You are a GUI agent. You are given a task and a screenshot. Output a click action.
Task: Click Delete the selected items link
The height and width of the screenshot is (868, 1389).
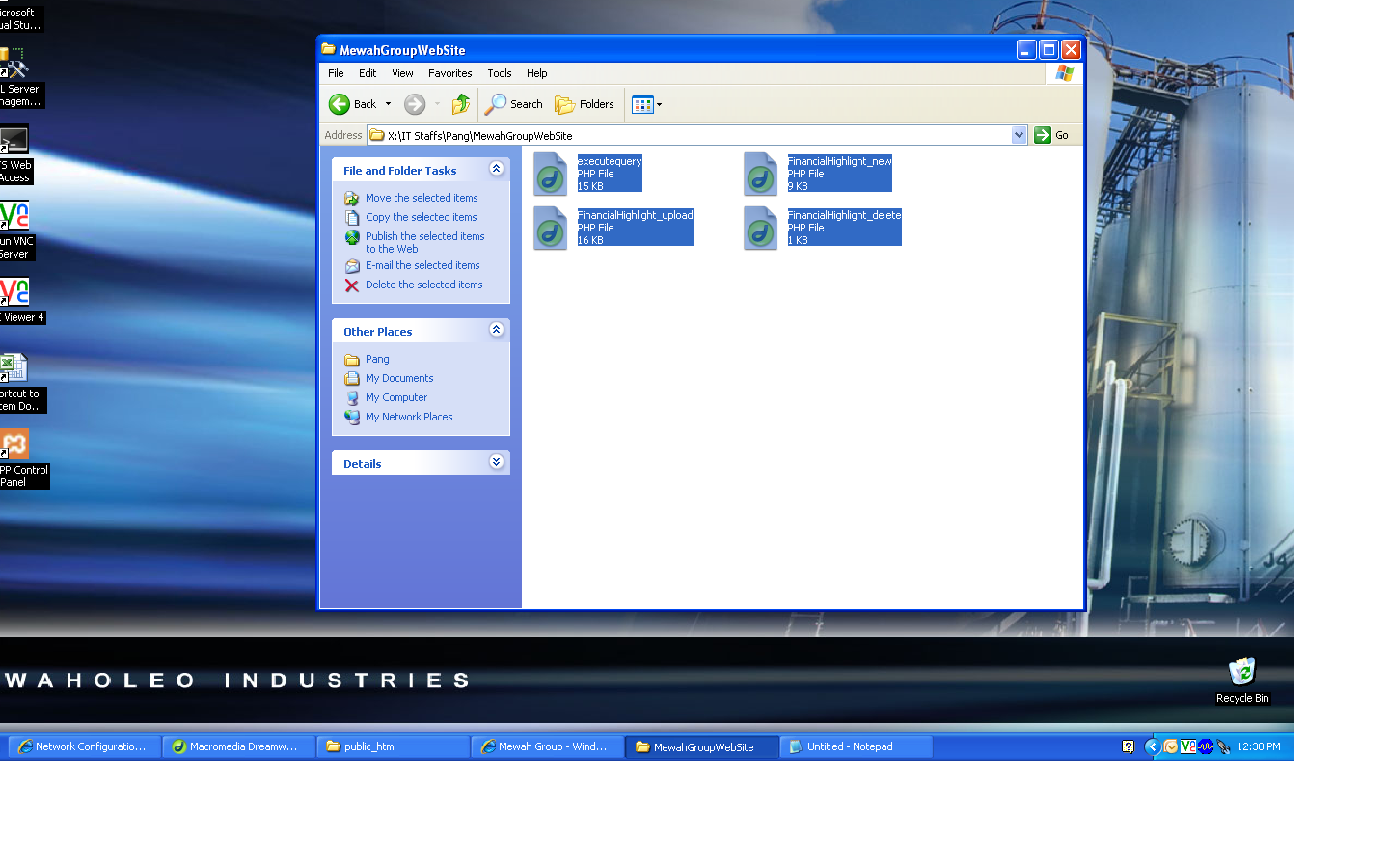click(x=423, y=285)
